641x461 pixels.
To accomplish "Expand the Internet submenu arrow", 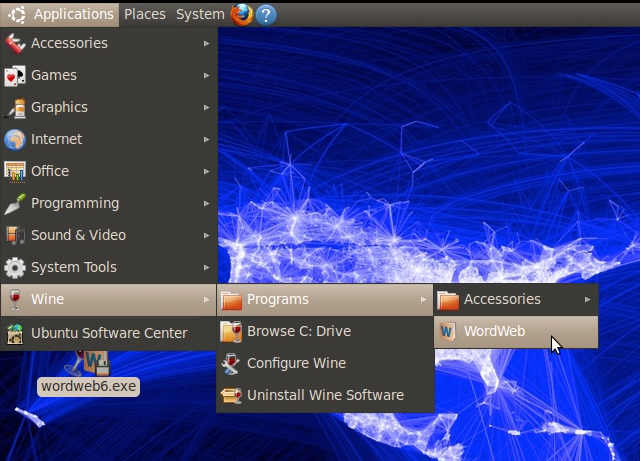I will (x=206, y=140).
